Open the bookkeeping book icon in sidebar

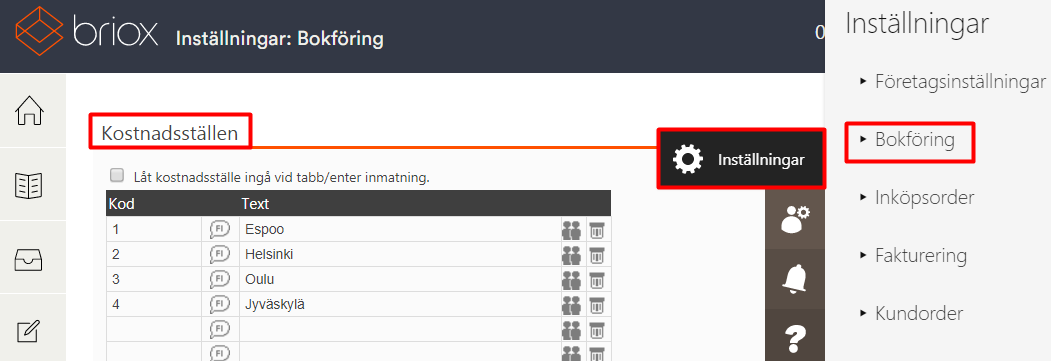click(29, 185)
